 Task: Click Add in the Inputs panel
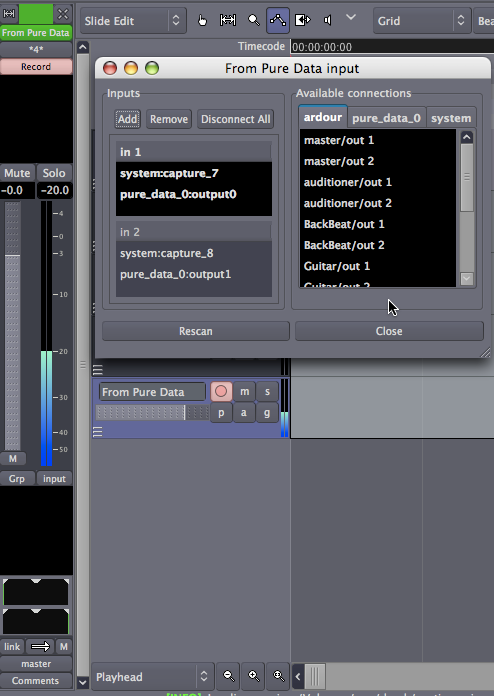(127, 119)
